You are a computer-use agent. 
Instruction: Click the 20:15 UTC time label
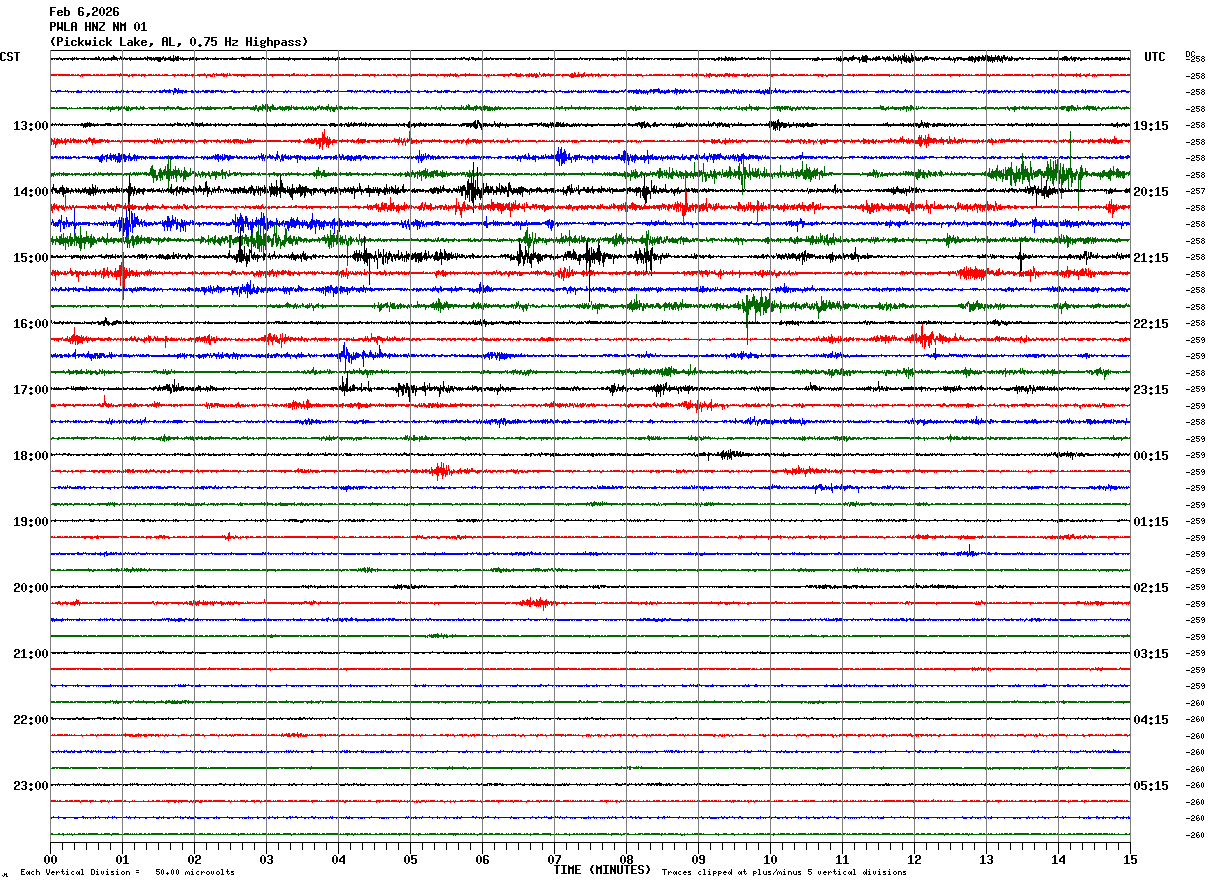(1151, 192)
